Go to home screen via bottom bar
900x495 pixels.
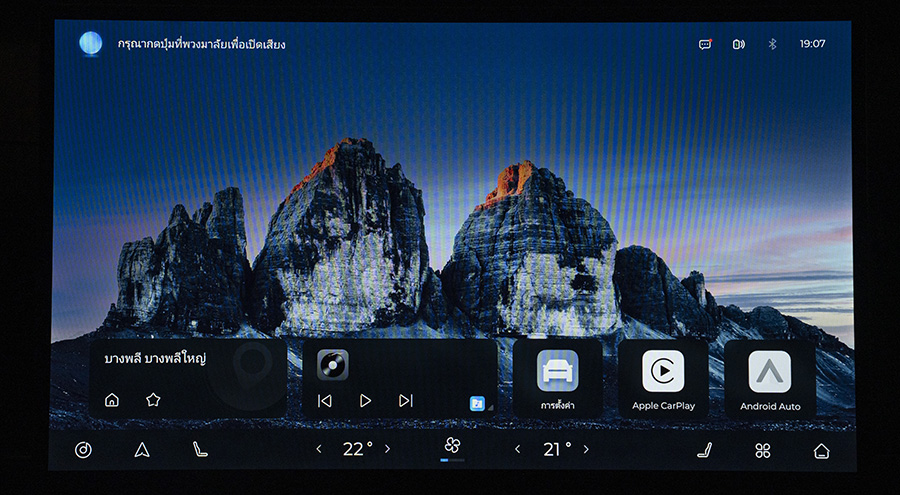pos(821,450)
